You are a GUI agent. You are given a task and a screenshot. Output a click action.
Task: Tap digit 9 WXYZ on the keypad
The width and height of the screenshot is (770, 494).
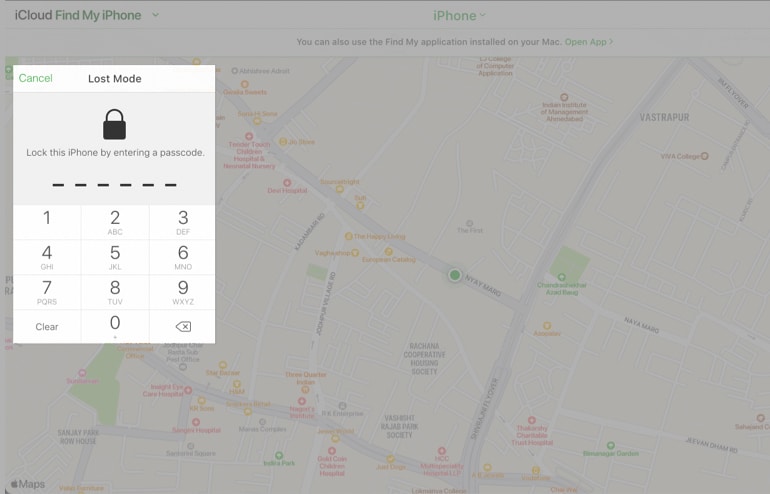[x=183, y=292]
